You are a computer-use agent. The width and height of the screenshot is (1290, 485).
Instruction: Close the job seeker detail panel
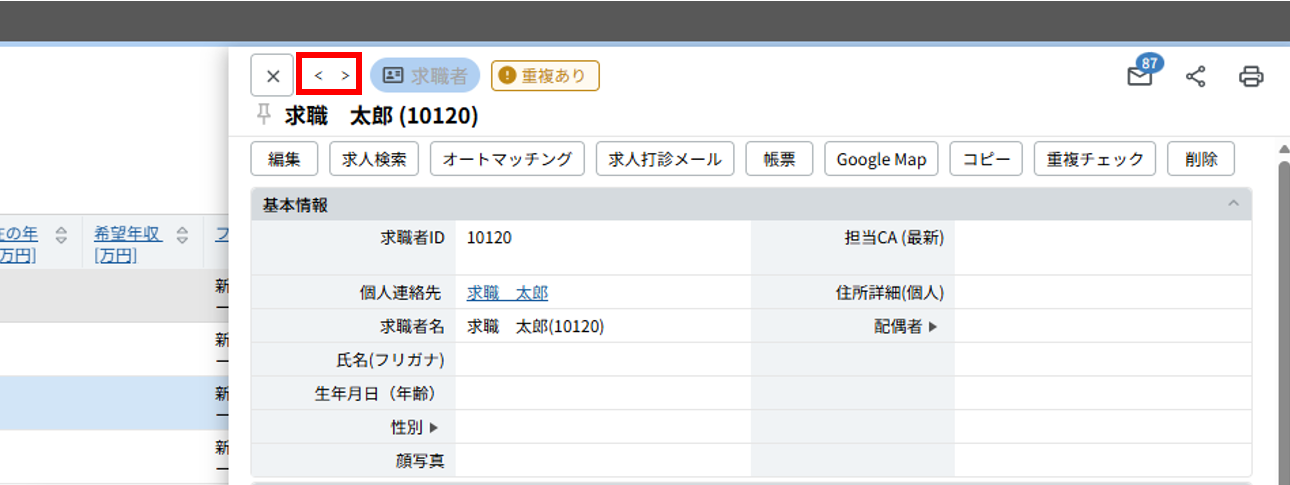272,76
